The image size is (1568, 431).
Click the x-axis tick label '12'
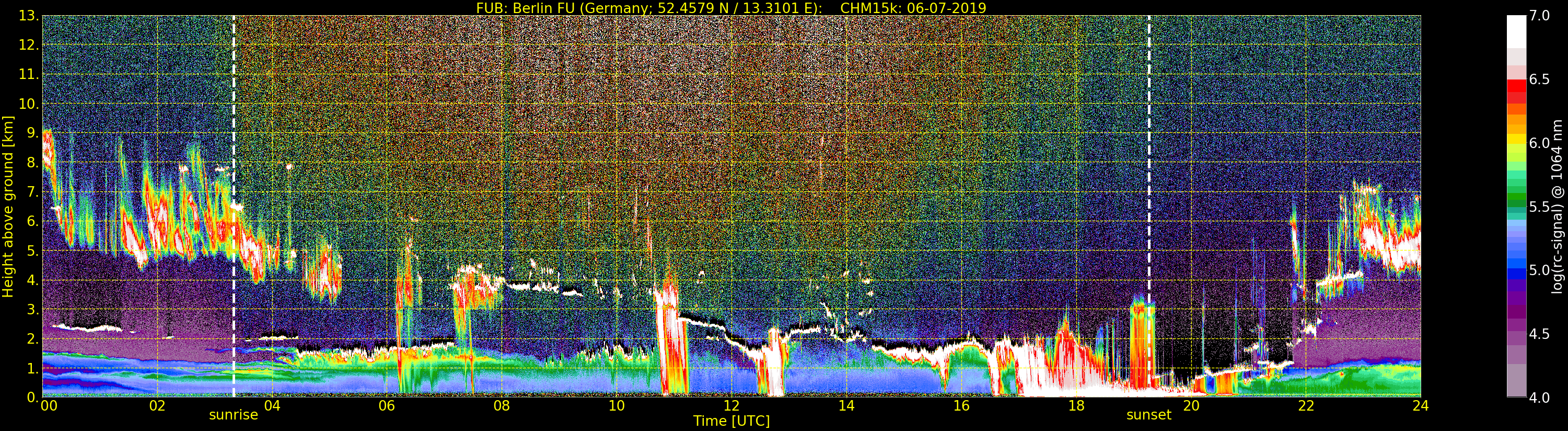pyautogui.click(x=731, y=405)
